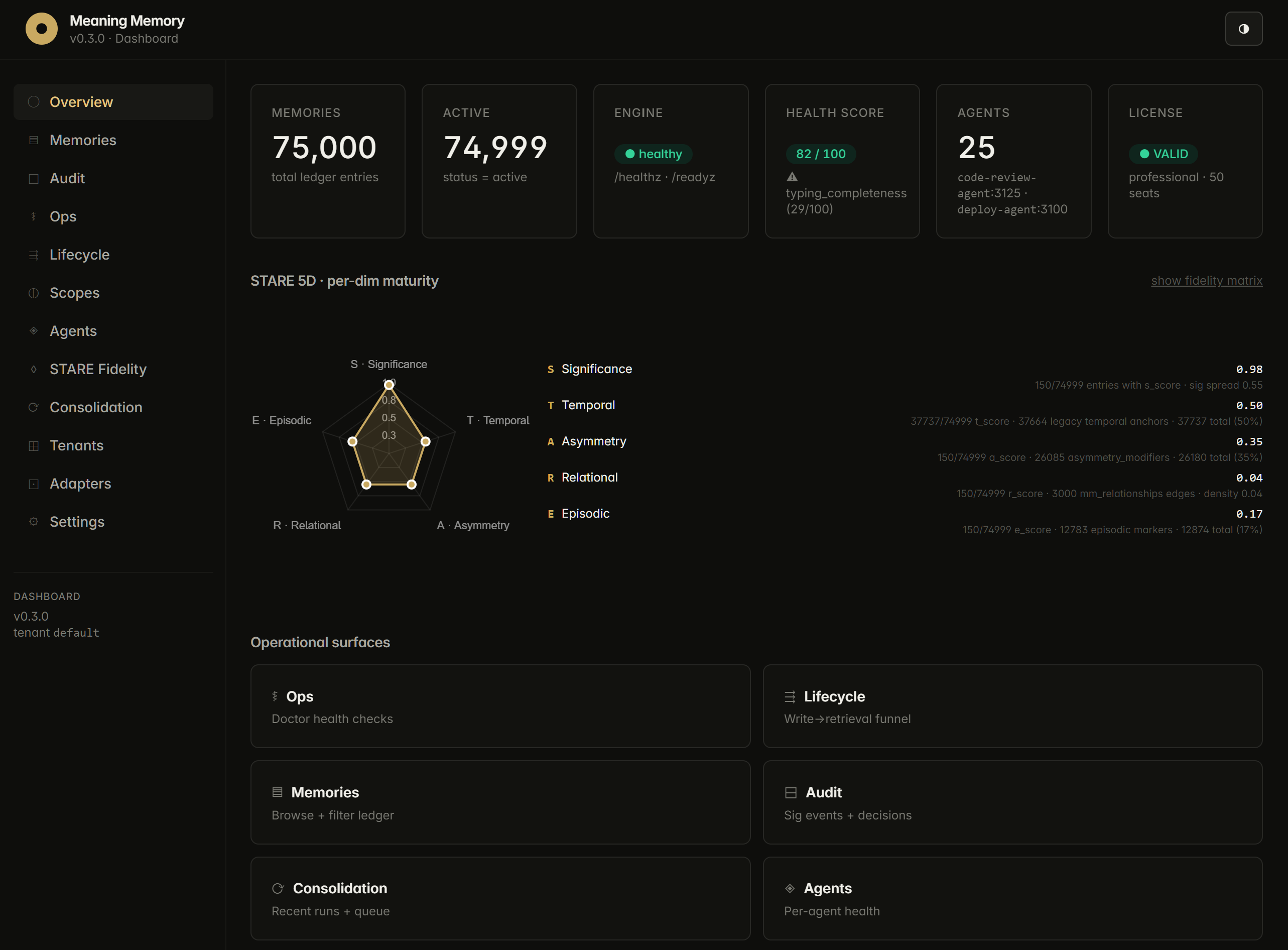Toggle the dark/light theme button
The height and width of the screenshot is (950, 1288).
point(1243,29)
